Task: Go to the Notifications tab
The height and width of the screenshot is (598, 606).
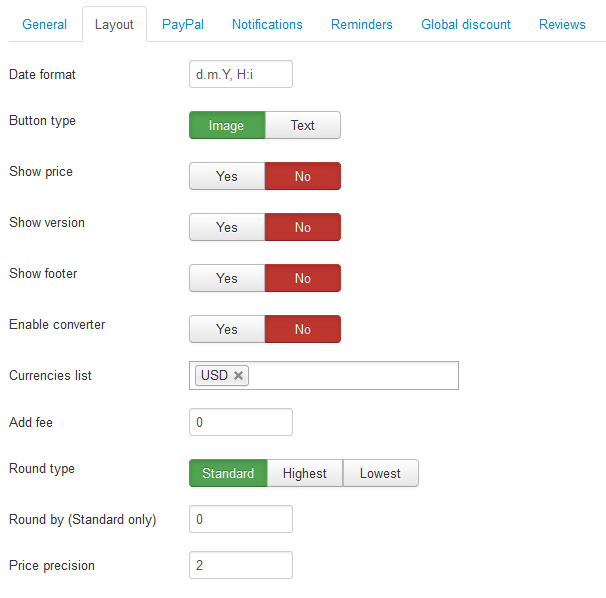Action: point(267,24)
